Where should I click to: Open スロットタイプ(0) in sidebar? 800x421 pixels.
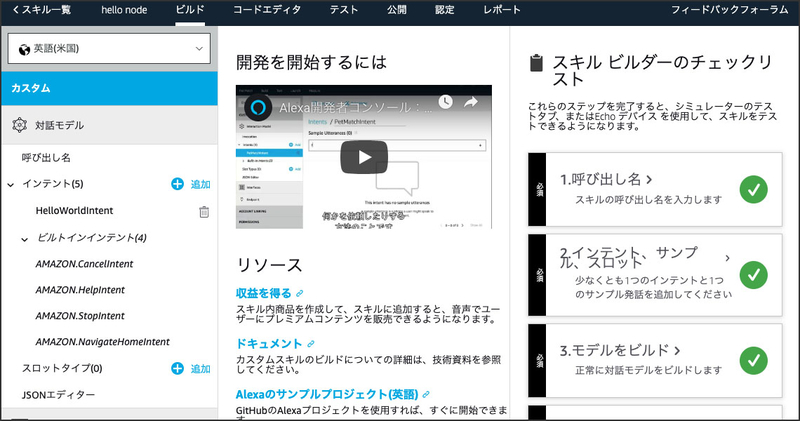[62, 368]
